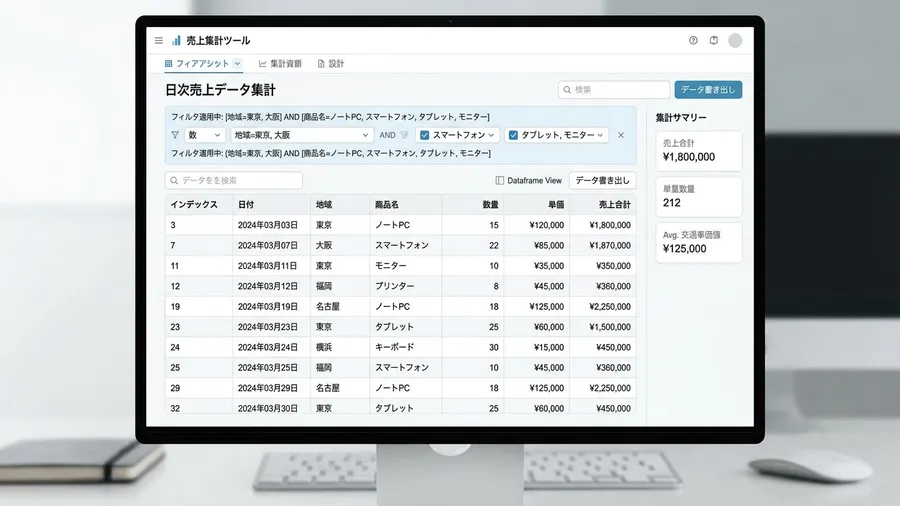This screenshot has height=506, width=900.
Task: Toggle the タブレット, モニター checkbox
Action: tap(513, 135)
